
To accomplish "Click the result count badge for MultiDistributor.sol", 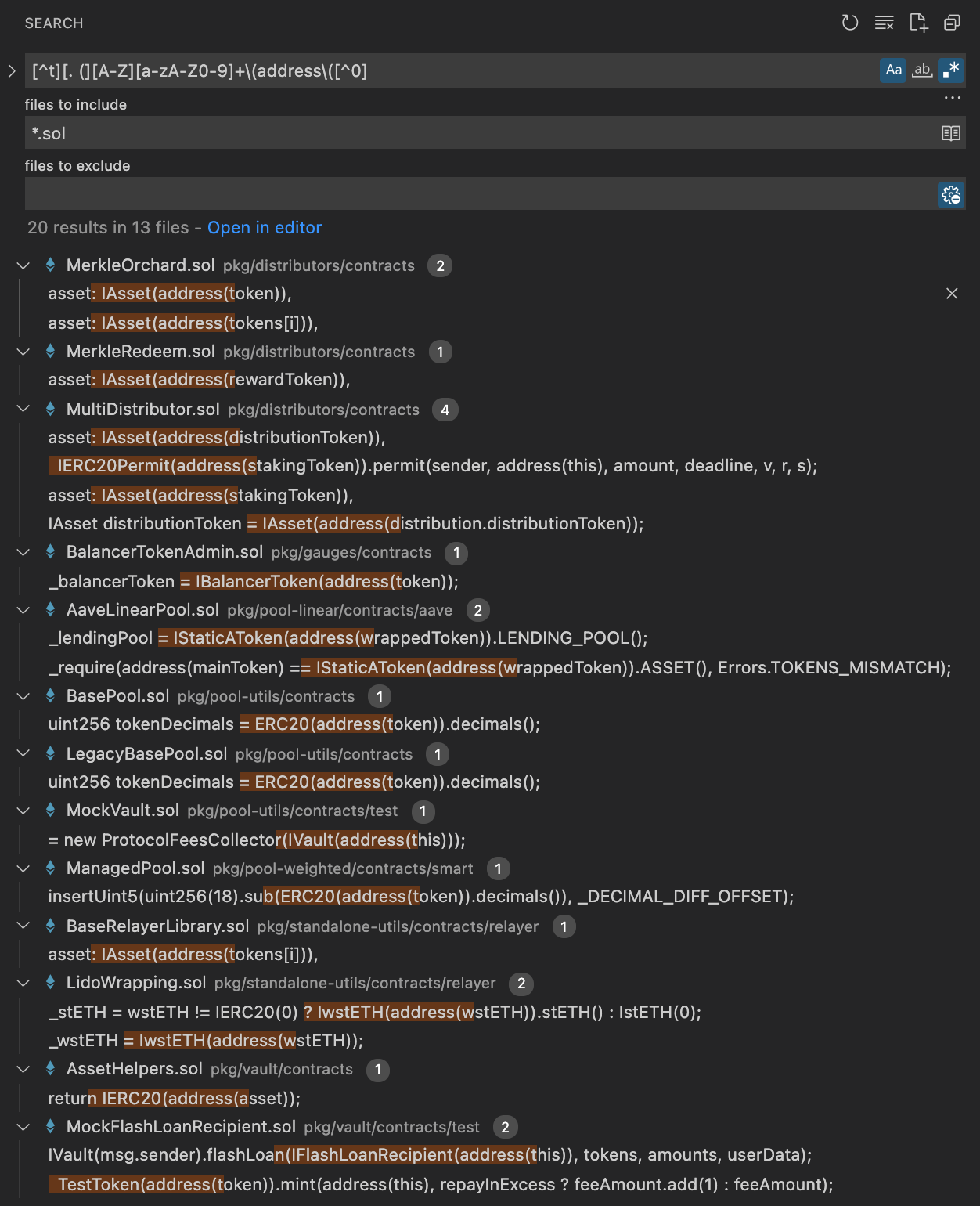I will click(x=445, y=410).
